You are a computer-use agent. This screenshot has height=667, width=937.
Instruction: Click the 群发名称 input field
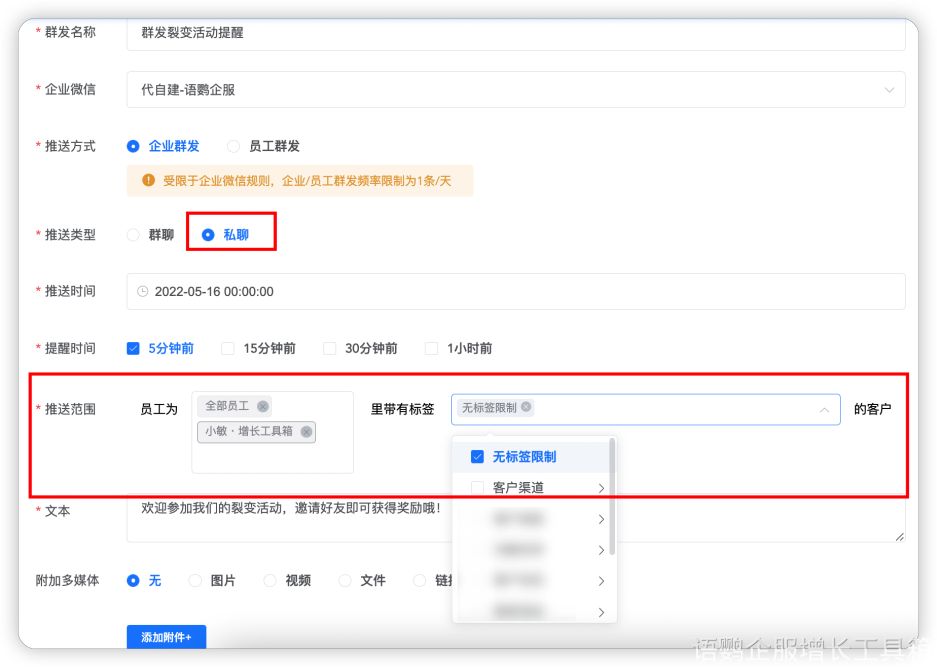pyautogui.click(x=515, y=33)
